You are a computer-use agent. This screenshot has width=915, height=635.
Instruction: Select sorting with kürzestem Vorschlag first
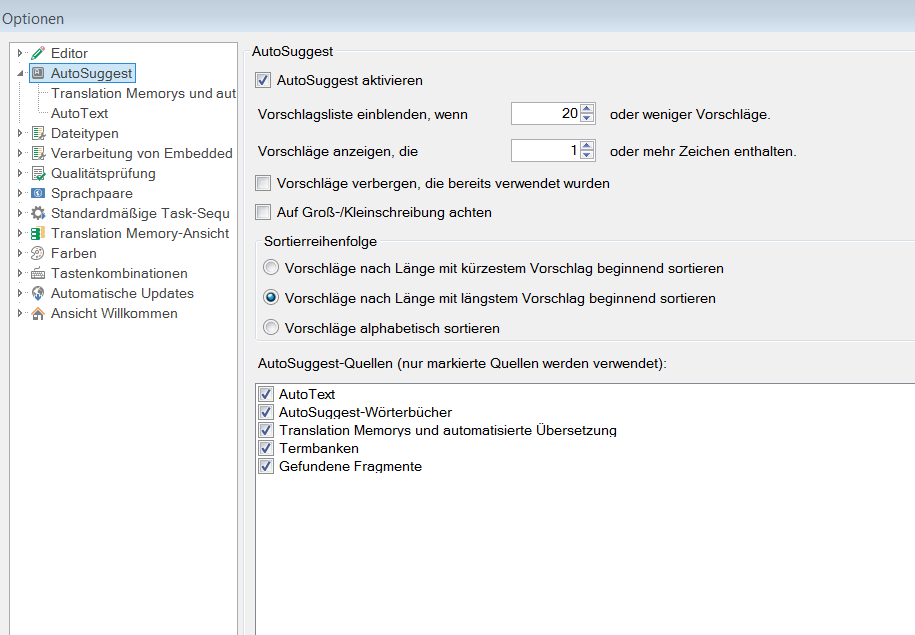(271, 268)
